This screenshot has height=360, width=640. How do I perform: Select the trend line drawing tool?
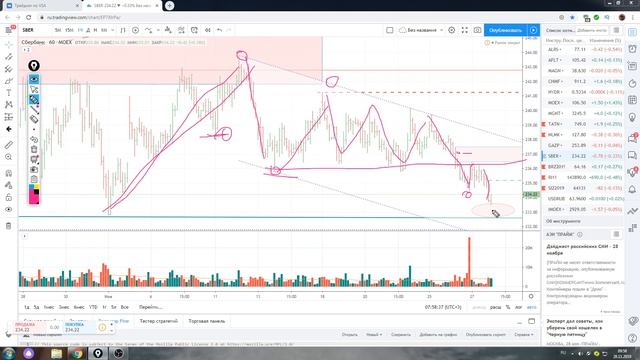pos(8,56)
